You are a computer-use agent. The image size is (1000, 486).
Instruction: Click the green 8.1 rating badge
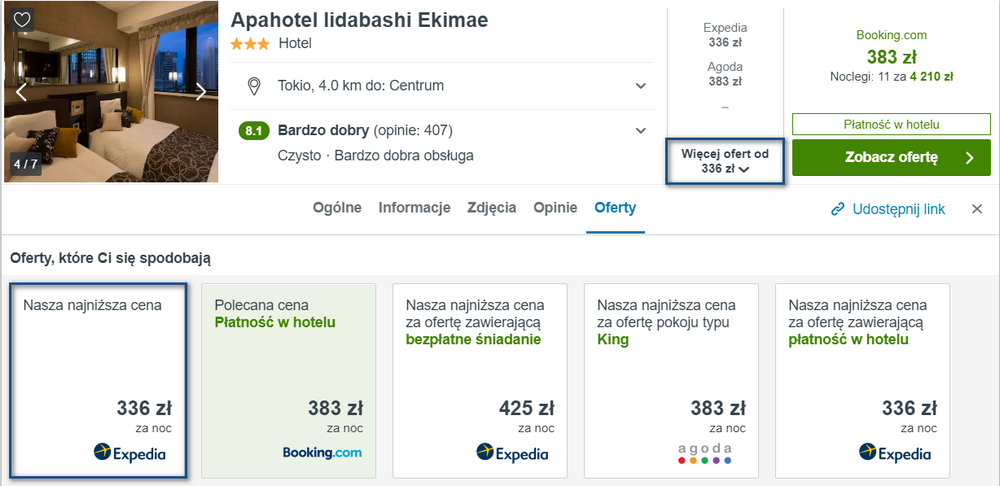point(254,131)
